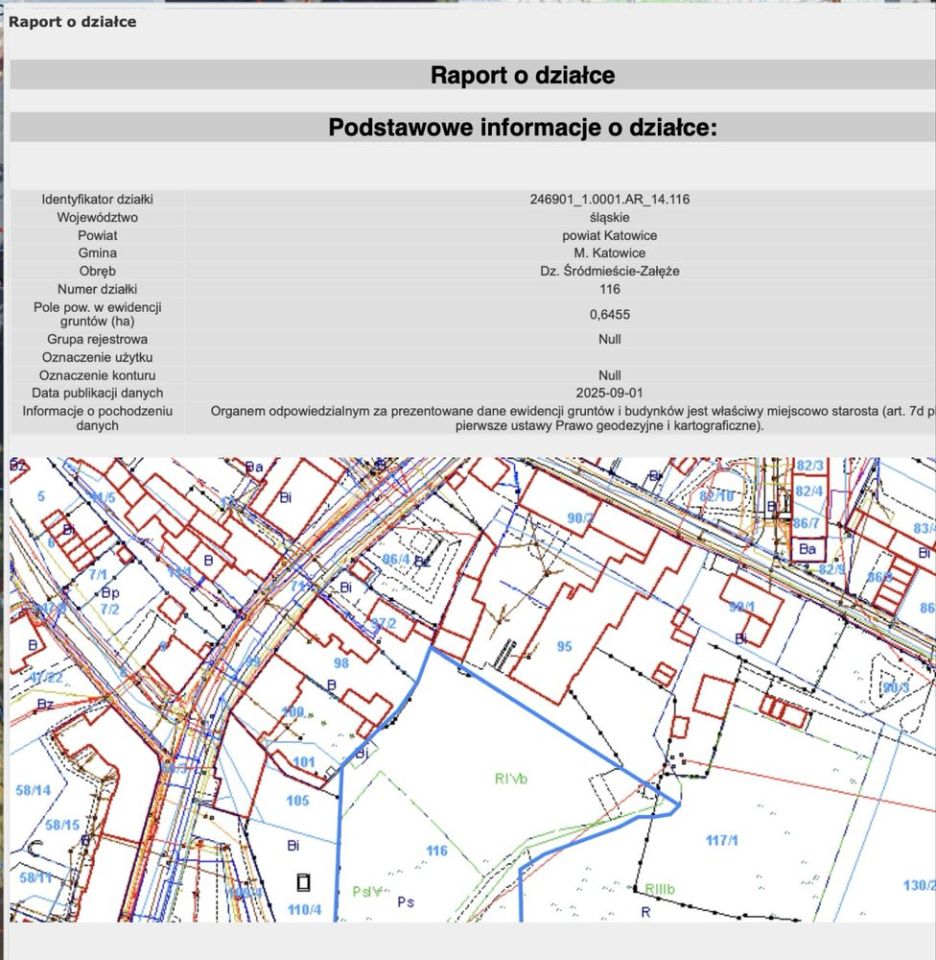
Task: Click the "Numer działki" row
Action: tap(96, 288)
